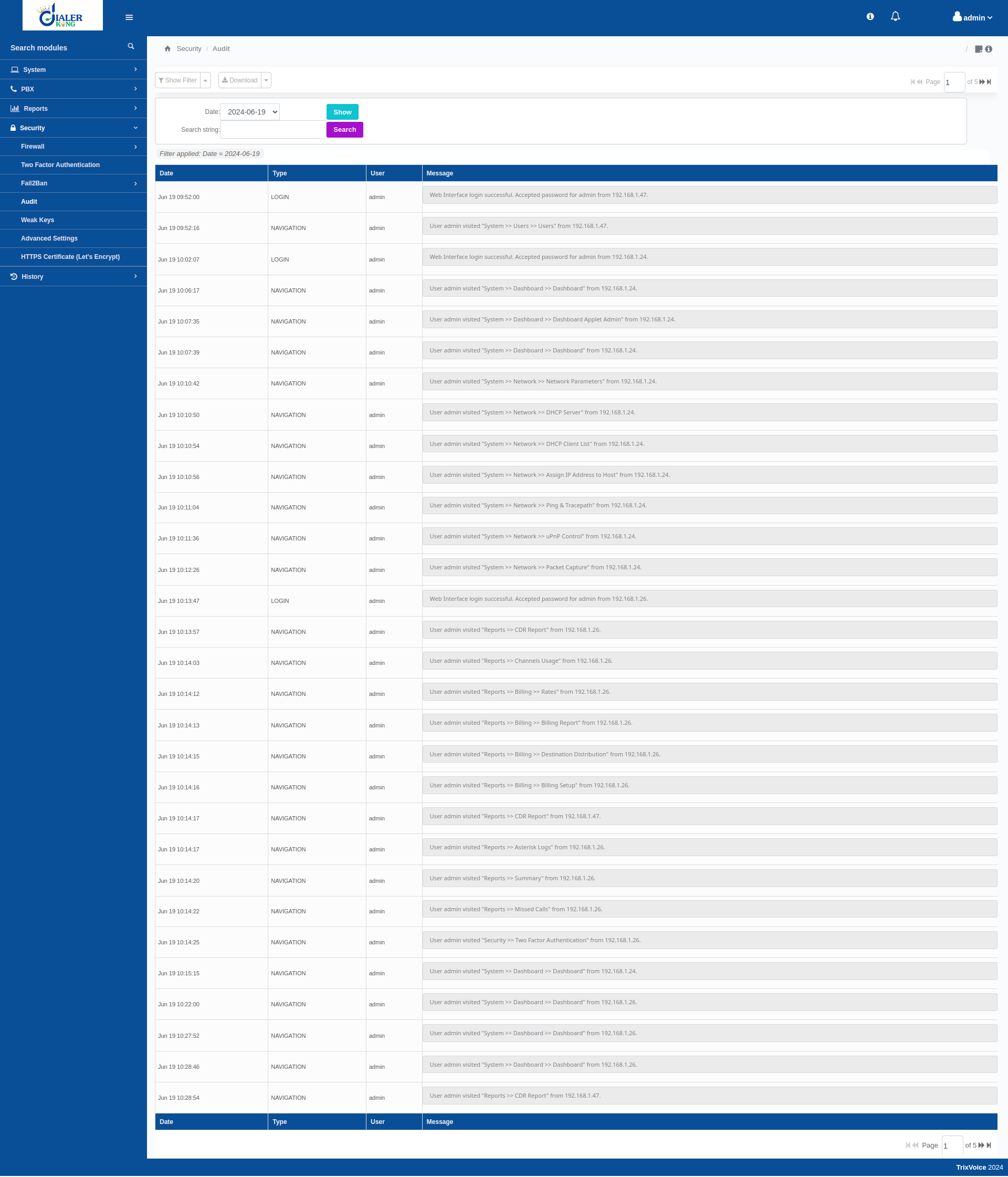Screen dimensions: 1008x1177
Task: Open the Date dropdown 2024-06-19
Action: (250, 112)
